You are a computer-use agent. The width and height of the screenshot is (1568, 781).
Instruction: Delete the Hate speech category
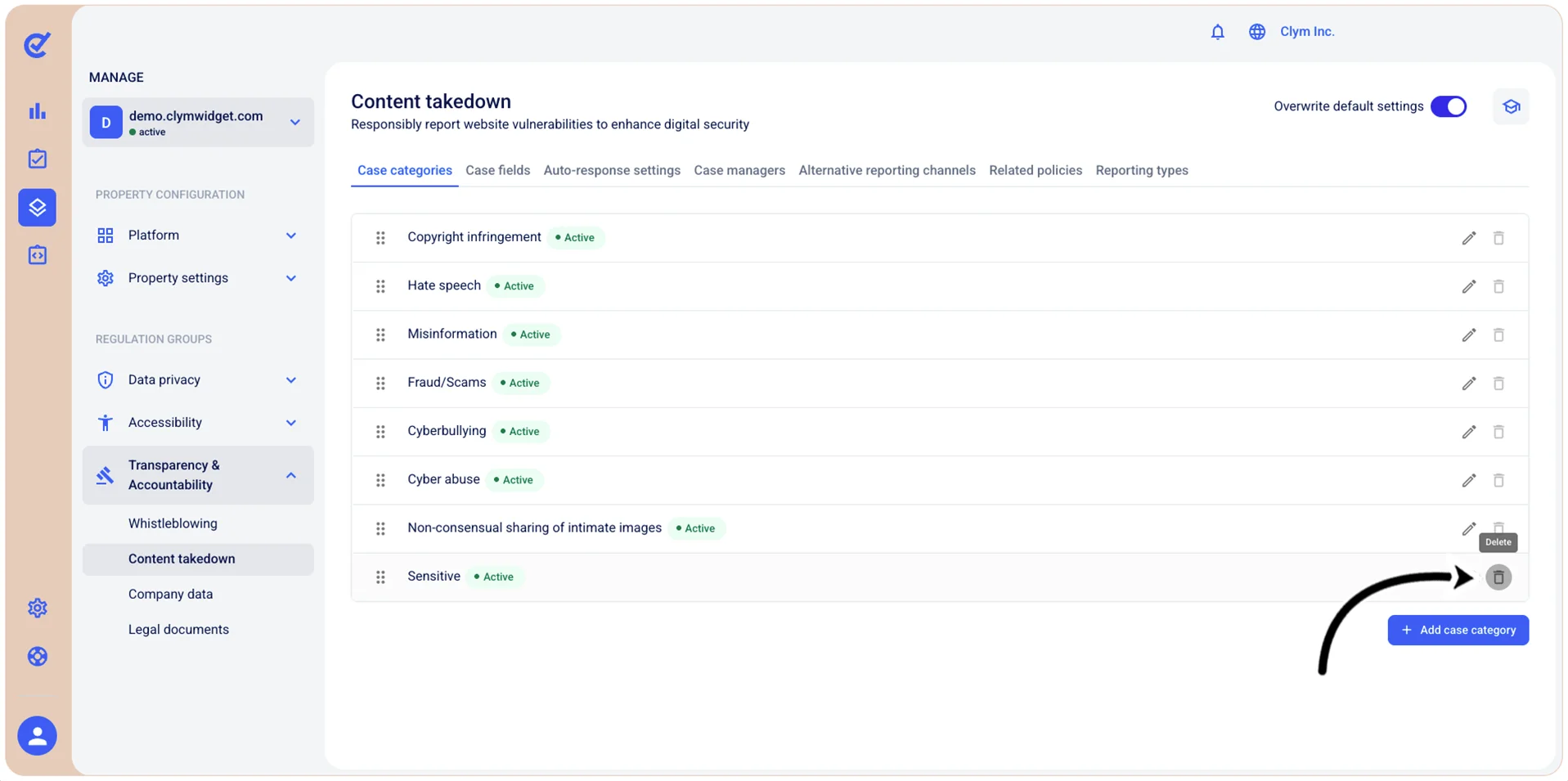tap(1498, 286)
